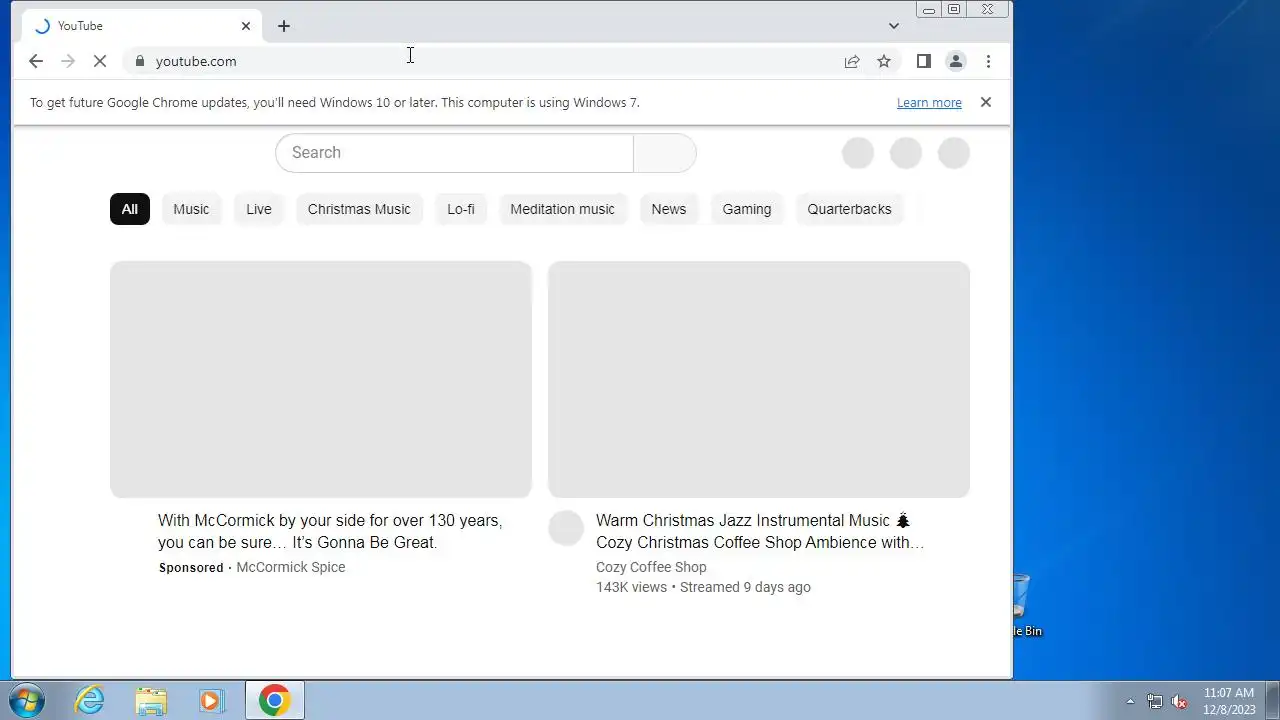Select the Recycle Bin desktop icon
This screenshot has width=1280, height=720.
pyautogui.click(x=1026, y=606)
